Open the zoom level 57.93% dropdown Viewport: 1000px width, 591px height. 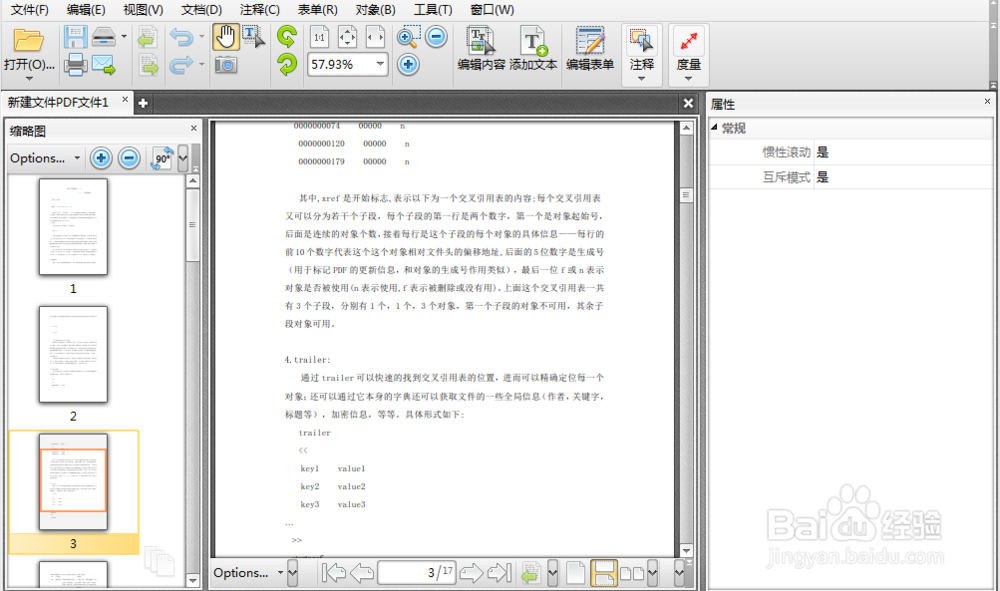tap(380, 64)
